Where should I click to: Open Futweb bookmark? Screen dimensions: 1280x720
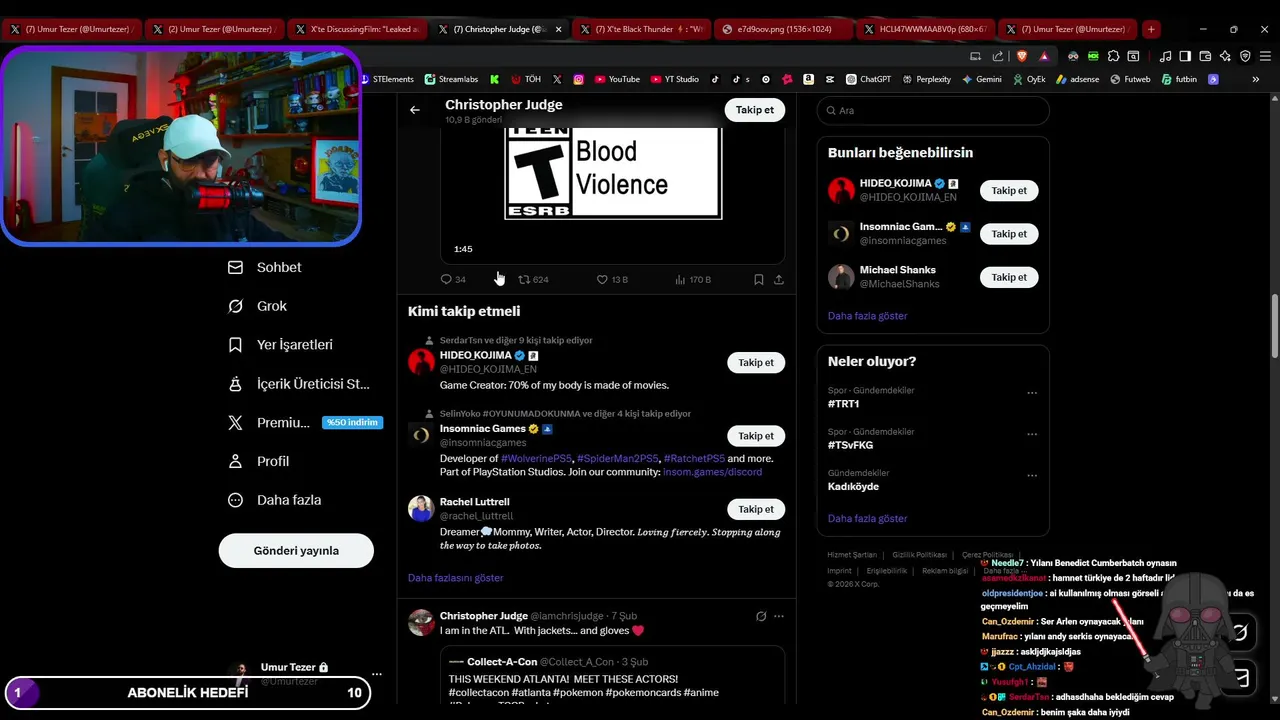(x=1130, y=79)
